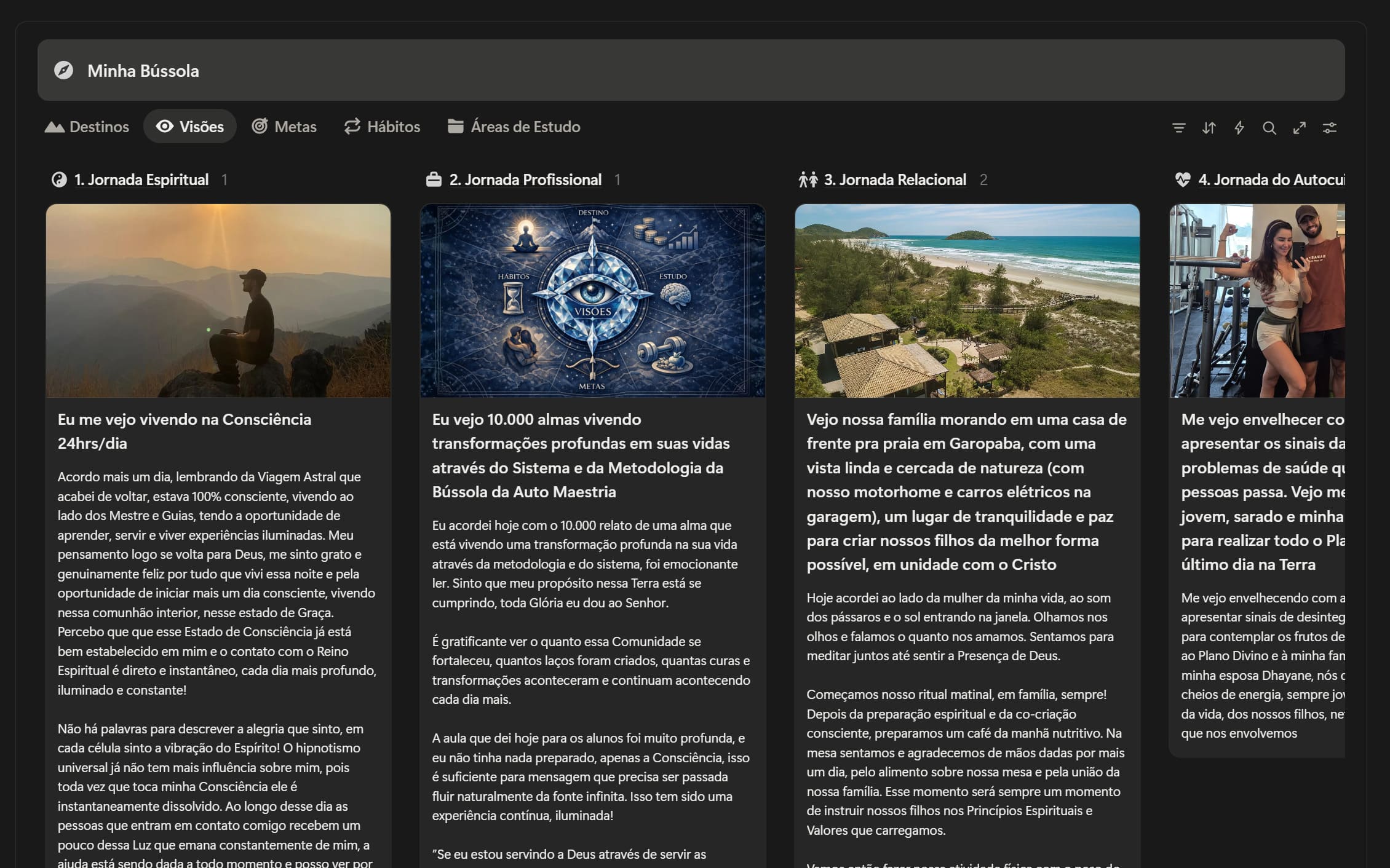Viewport: 1390px width, 868px height.
Task: Click the briefcase icon of Jornada Profissional
Action: tap(434, 180)
